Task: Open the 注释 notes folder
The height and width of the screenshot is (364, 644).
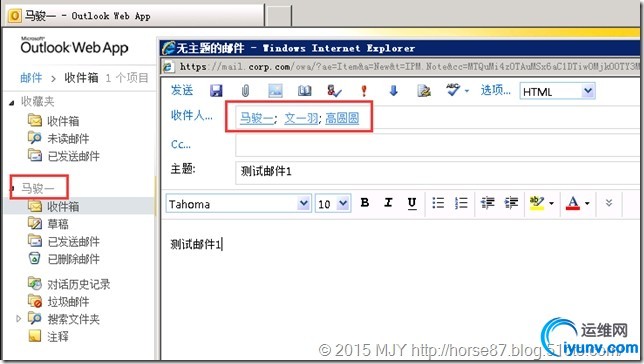Action: (x=58, y=337)
